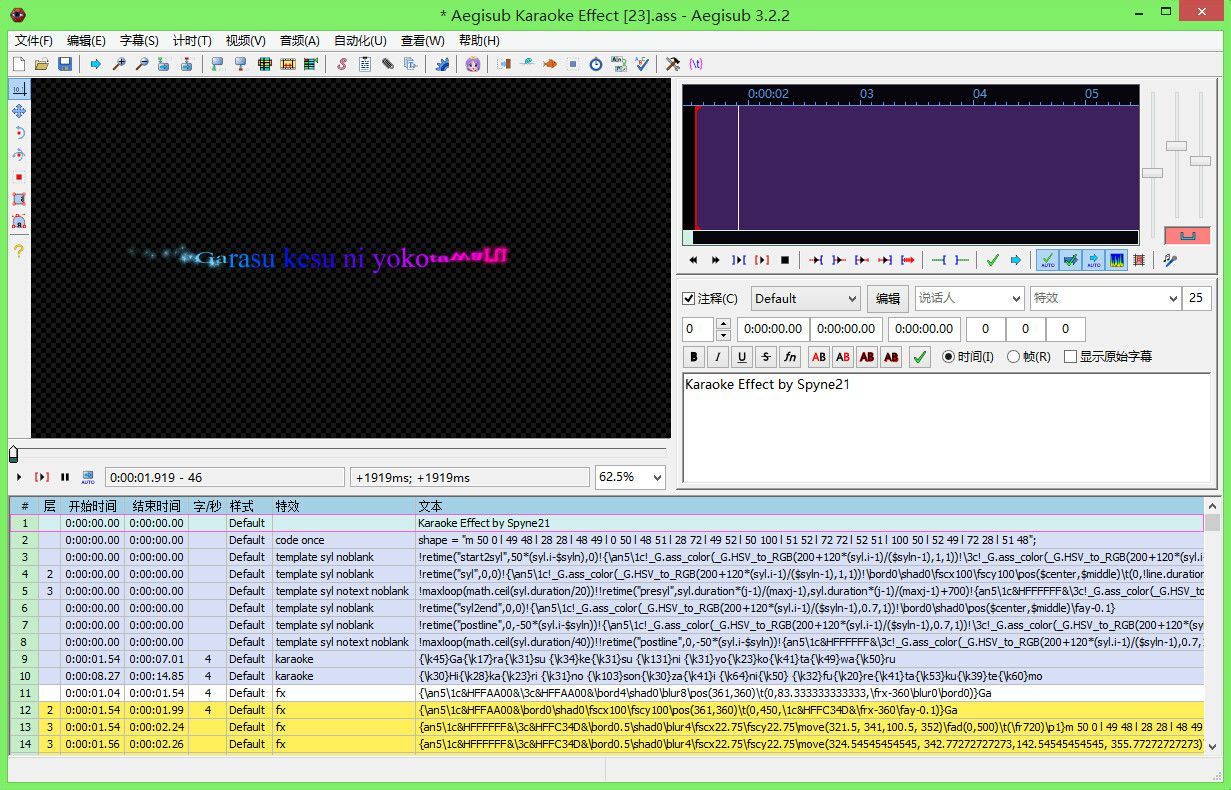Stop audio playback with the square button

point(785,260)
